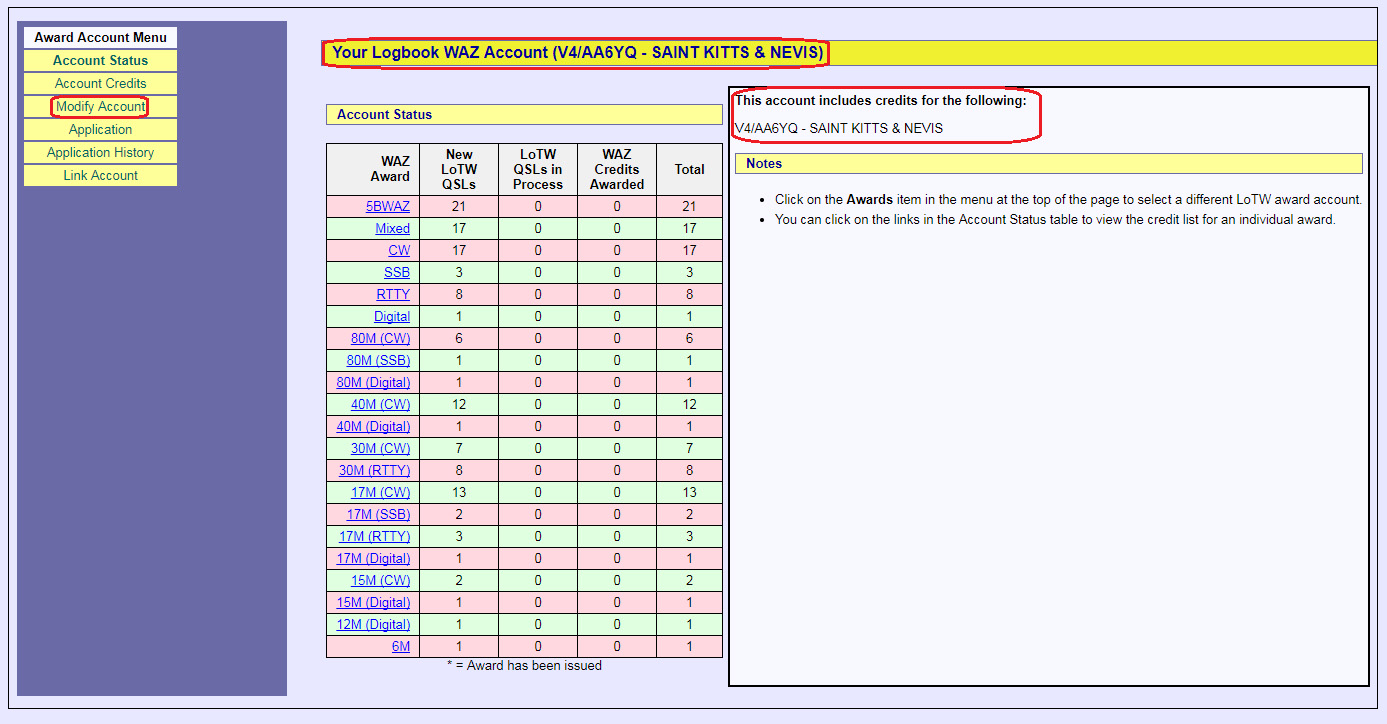Open Account Credits in sidebar menu
This screenshot has height=724, width=1387.
coord(100,84)
